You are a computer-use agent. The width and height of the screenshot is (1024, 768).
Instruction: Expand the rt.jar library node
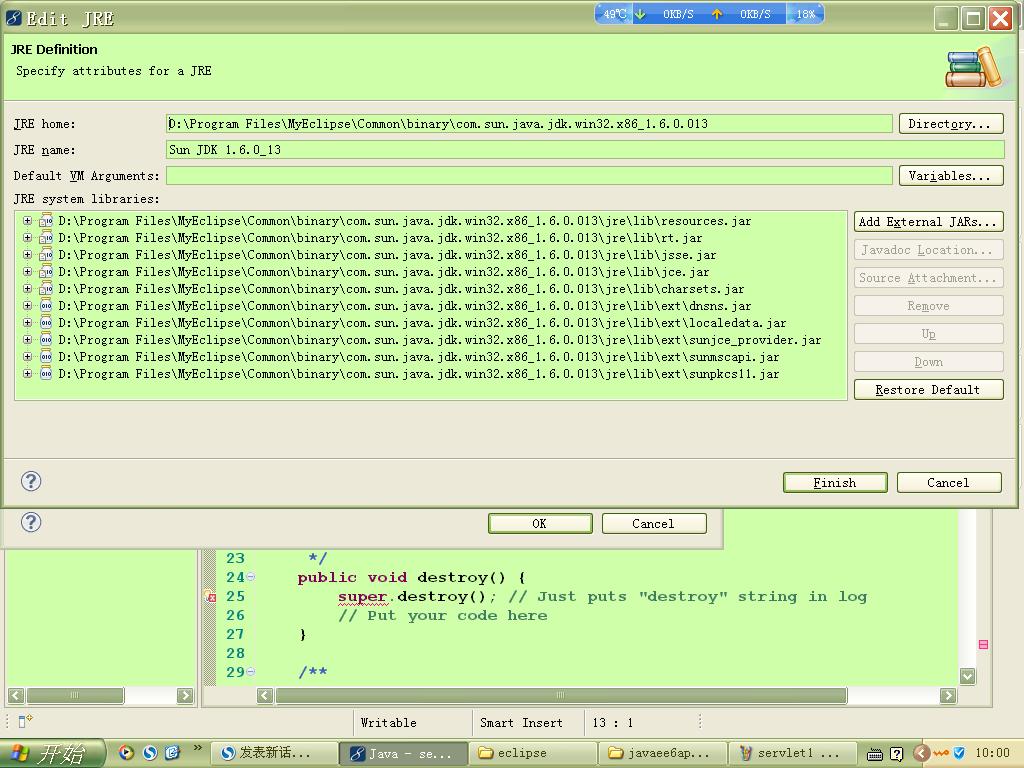point(27,238)
